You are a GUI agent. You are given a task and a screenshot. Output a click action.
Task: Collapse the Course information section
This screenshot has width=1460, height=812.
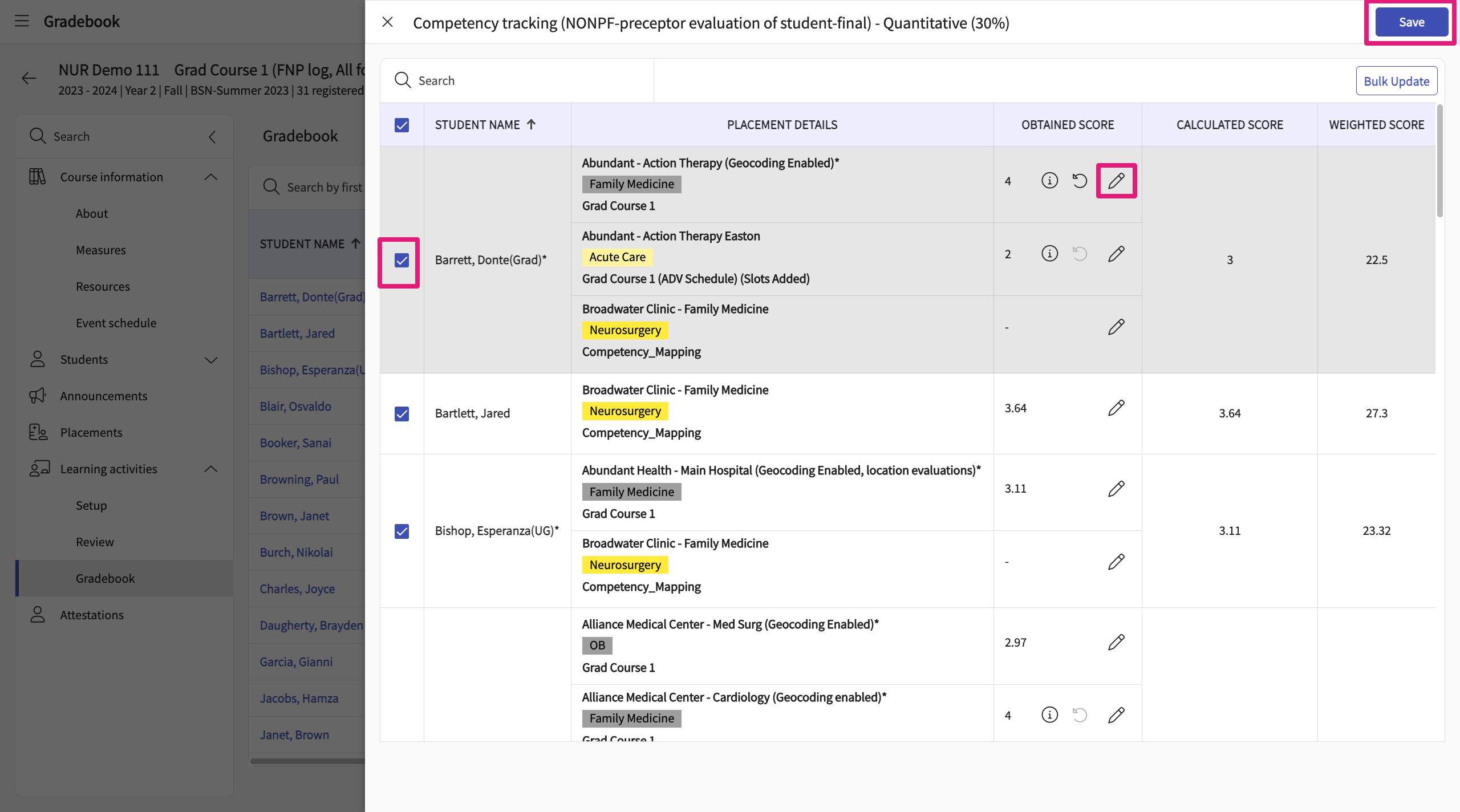(x=211, y=177)
